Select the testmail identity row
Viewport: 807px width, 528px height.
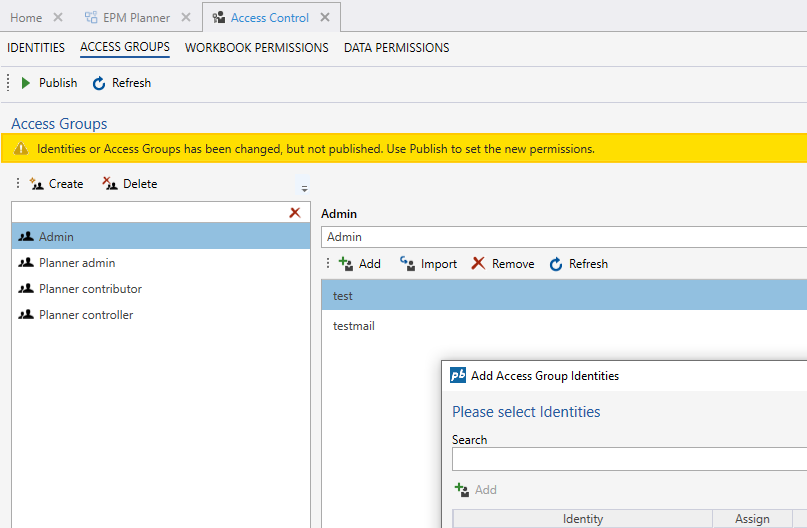[x=354, y=326]
